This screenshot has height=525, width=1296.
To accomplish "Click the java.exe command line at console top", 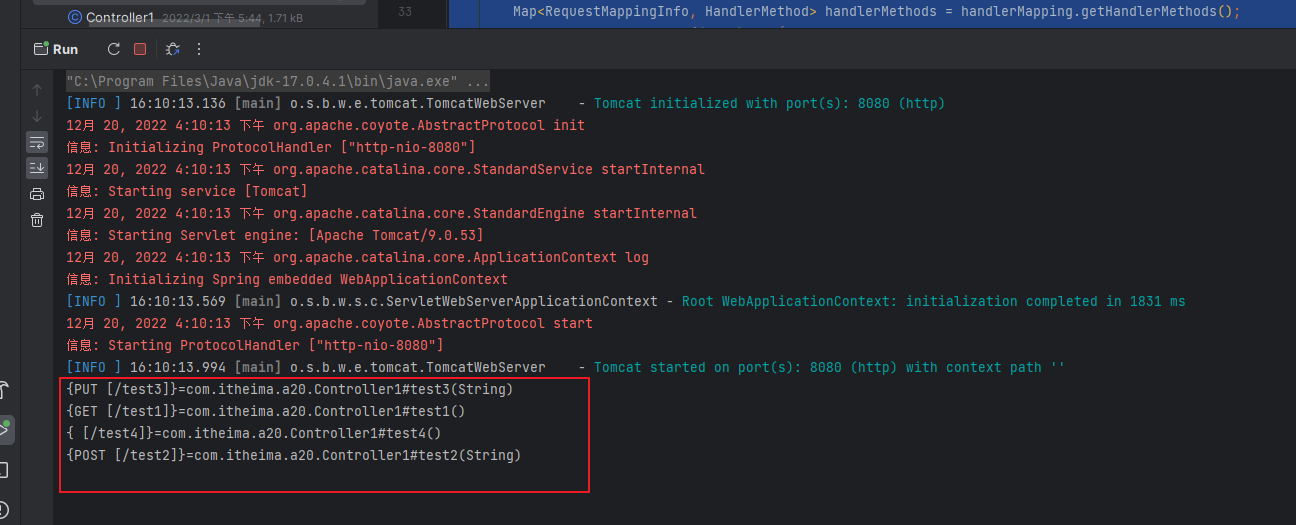I will pos(278,81).
